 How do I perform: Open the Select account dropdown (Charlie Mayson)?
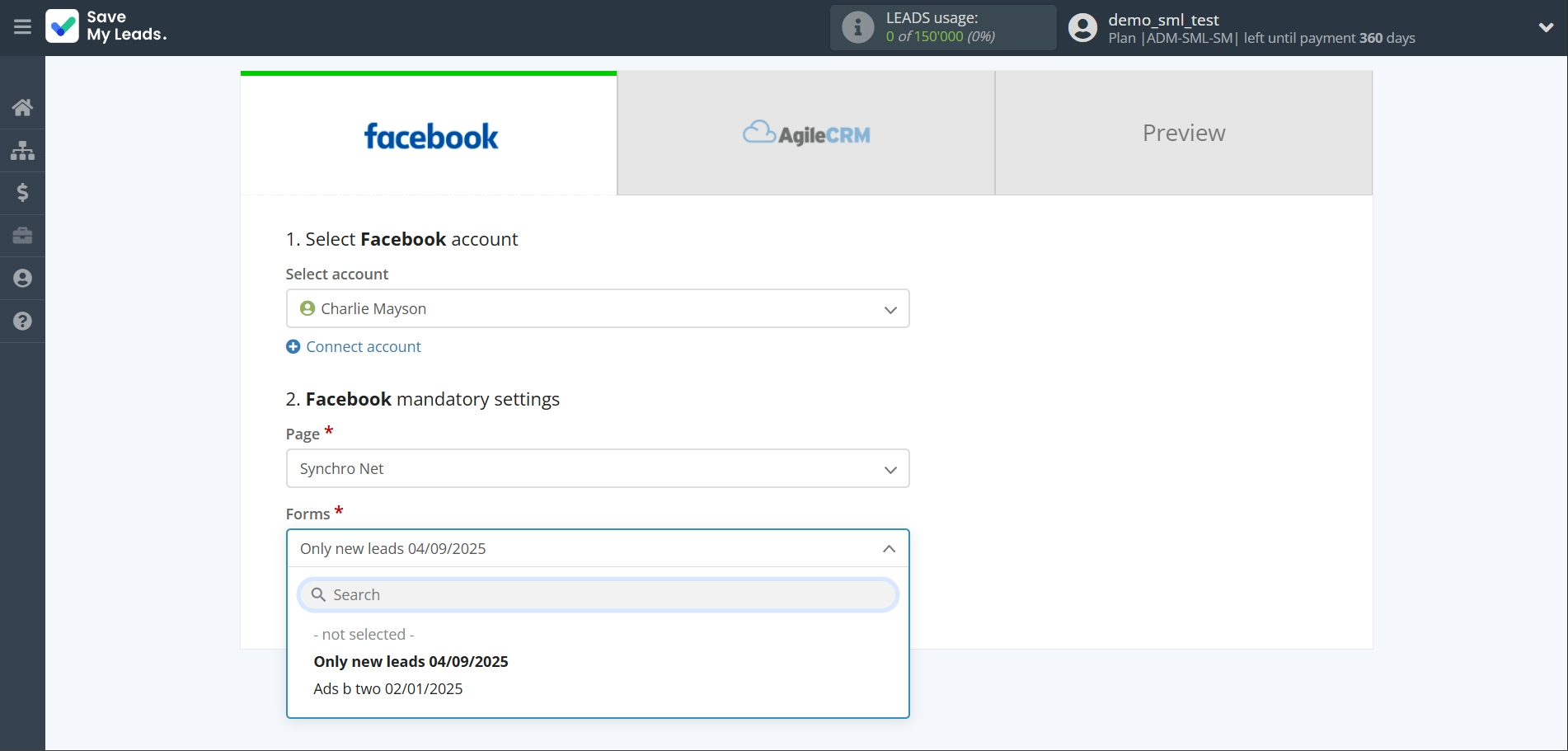click(597, 308)
